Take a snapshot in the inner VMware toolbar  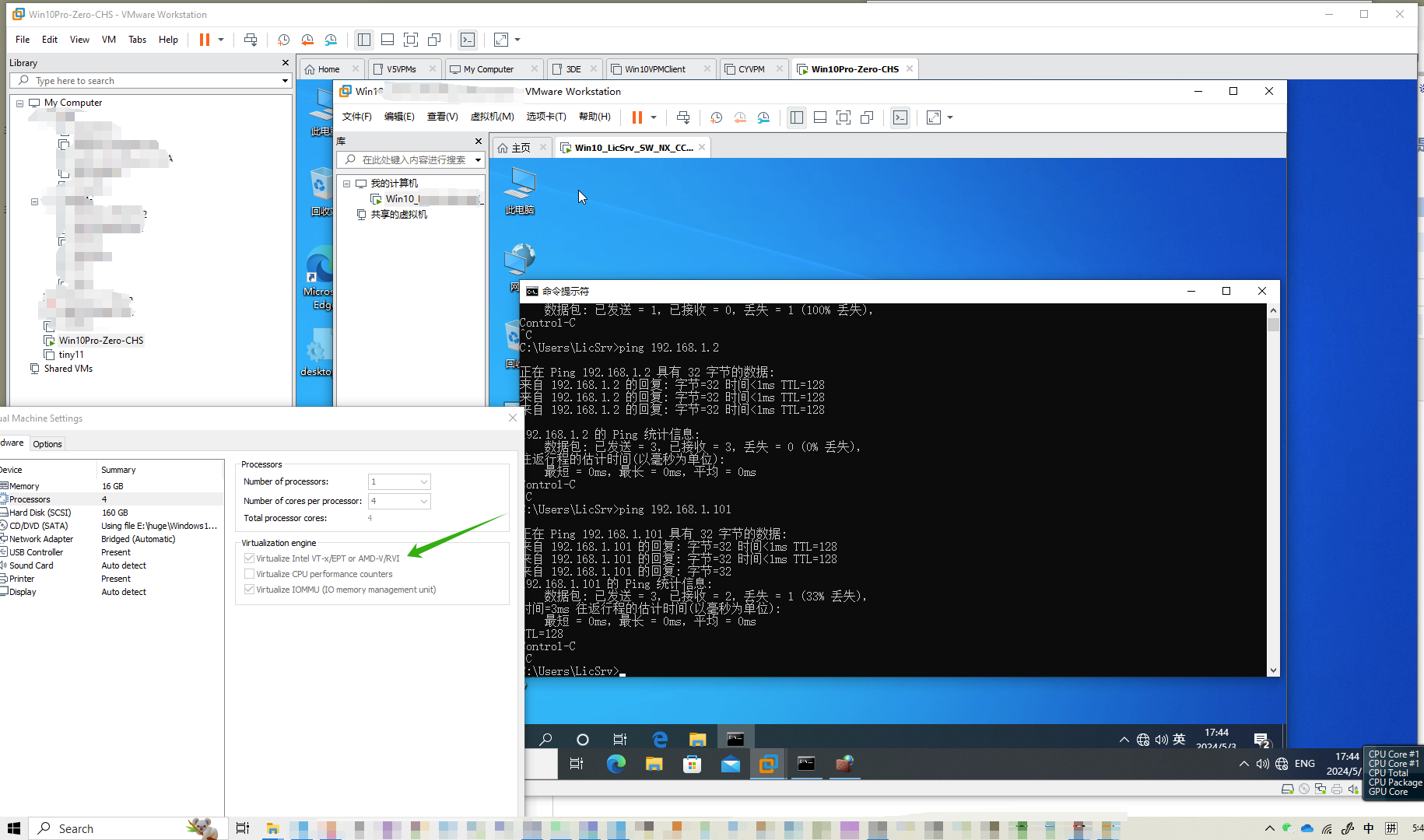pos(717,117)
